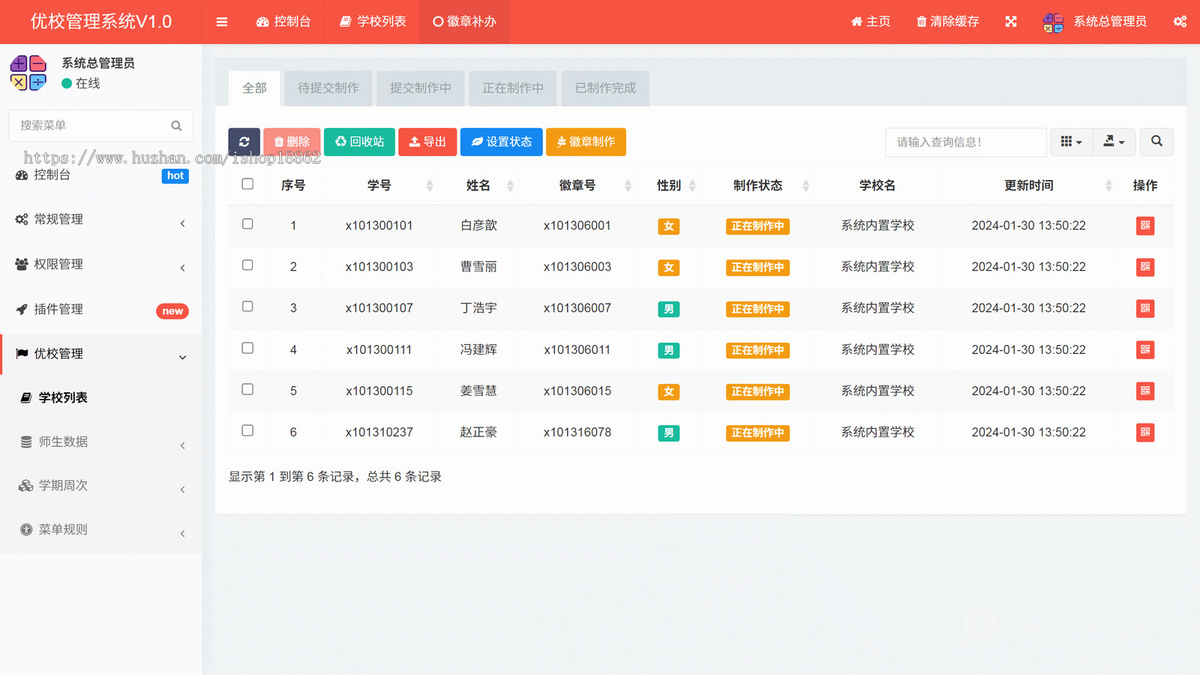The height and width of the screenshot is (675, 1200).
Task: Click the 请输入查询信息 search input field
Action: pyautogui.click(x=965, y=142)
